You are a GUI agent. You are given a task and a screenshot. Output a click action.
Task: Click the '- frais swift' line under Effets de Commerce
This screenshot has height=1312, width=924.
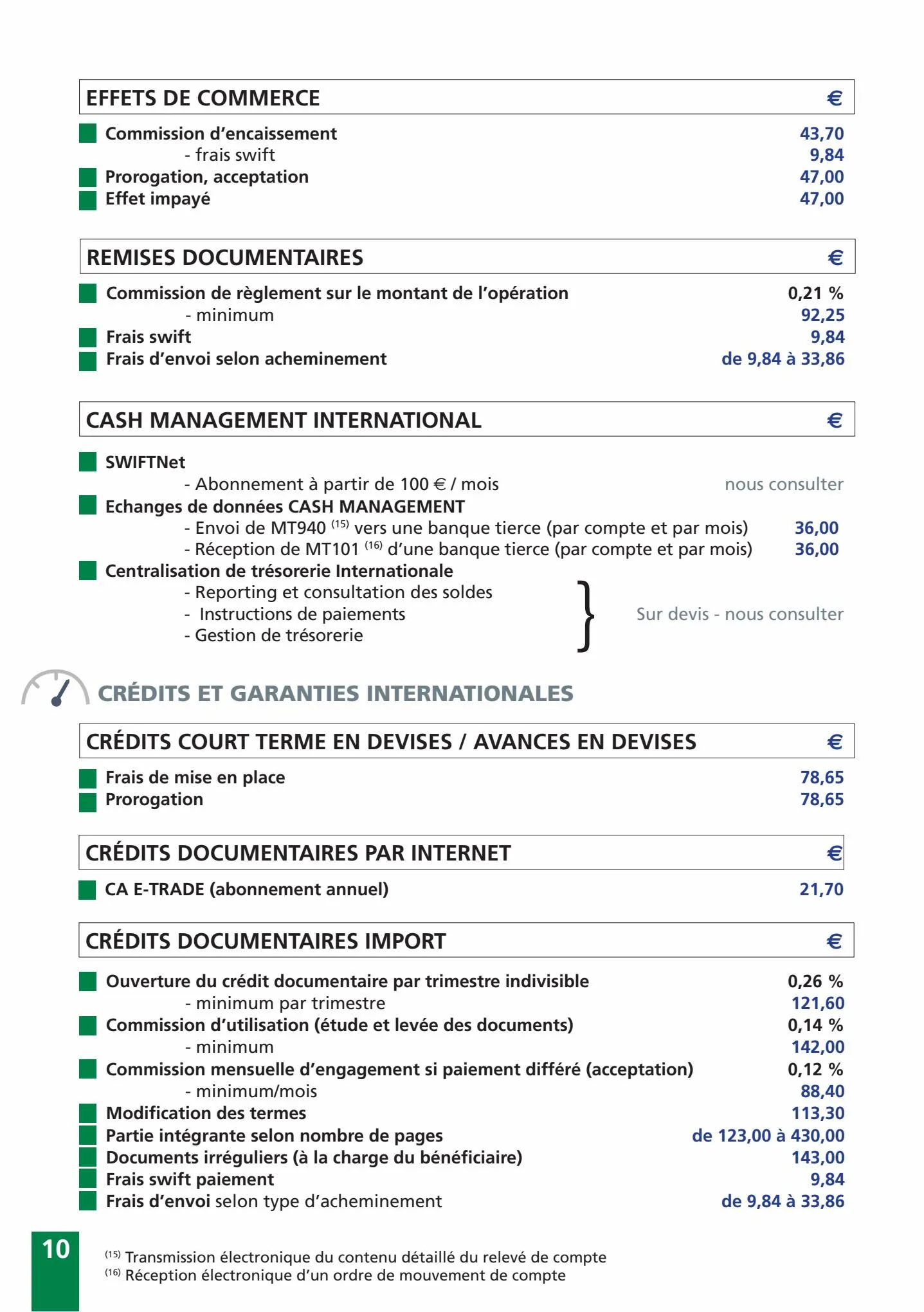[230, 155]
